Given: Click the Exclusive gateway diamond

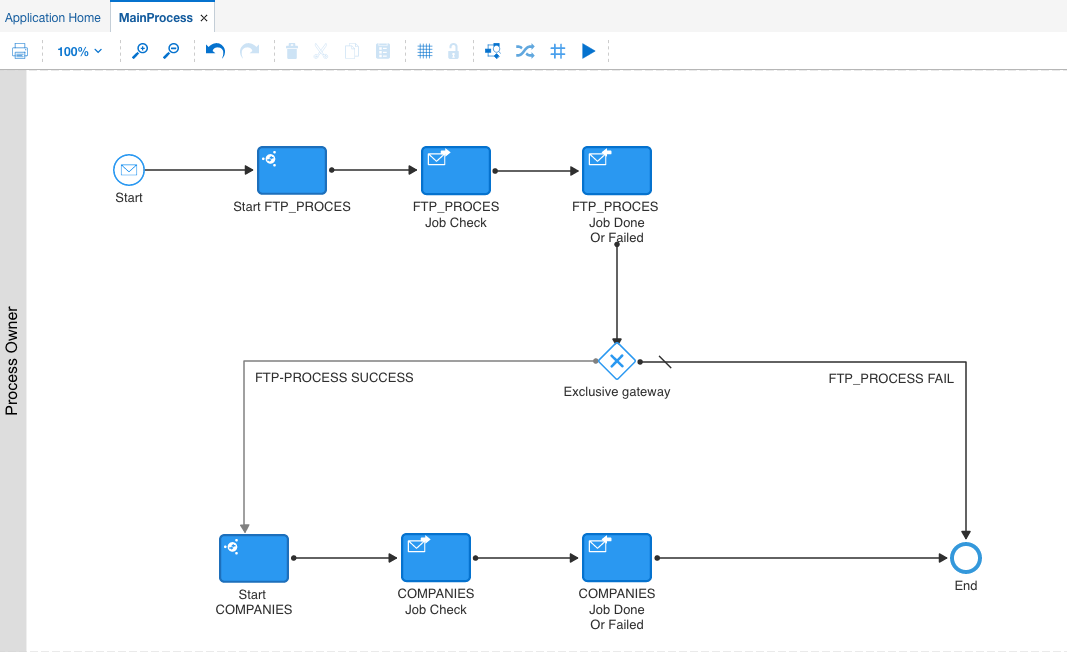Looking at the screenshot, I should (x=617, y=361).
